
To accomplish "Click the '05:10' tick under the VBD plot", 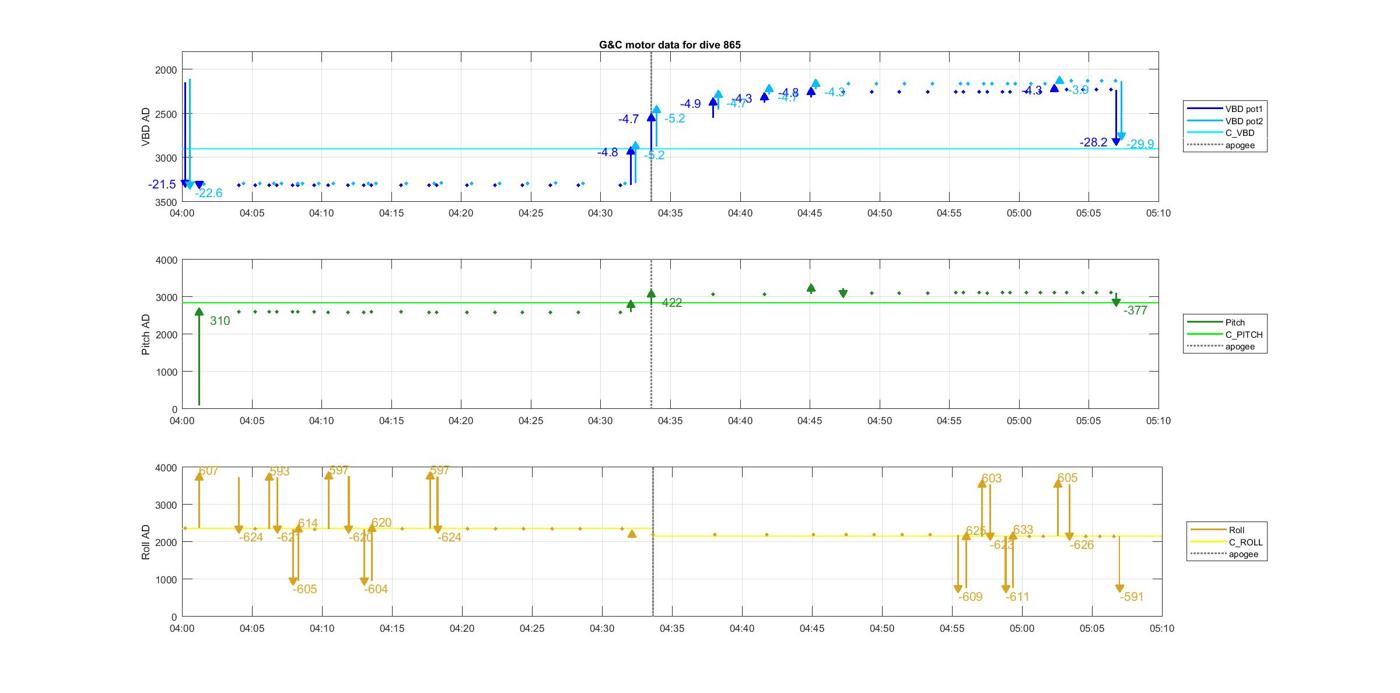I will coord(1158,213).
